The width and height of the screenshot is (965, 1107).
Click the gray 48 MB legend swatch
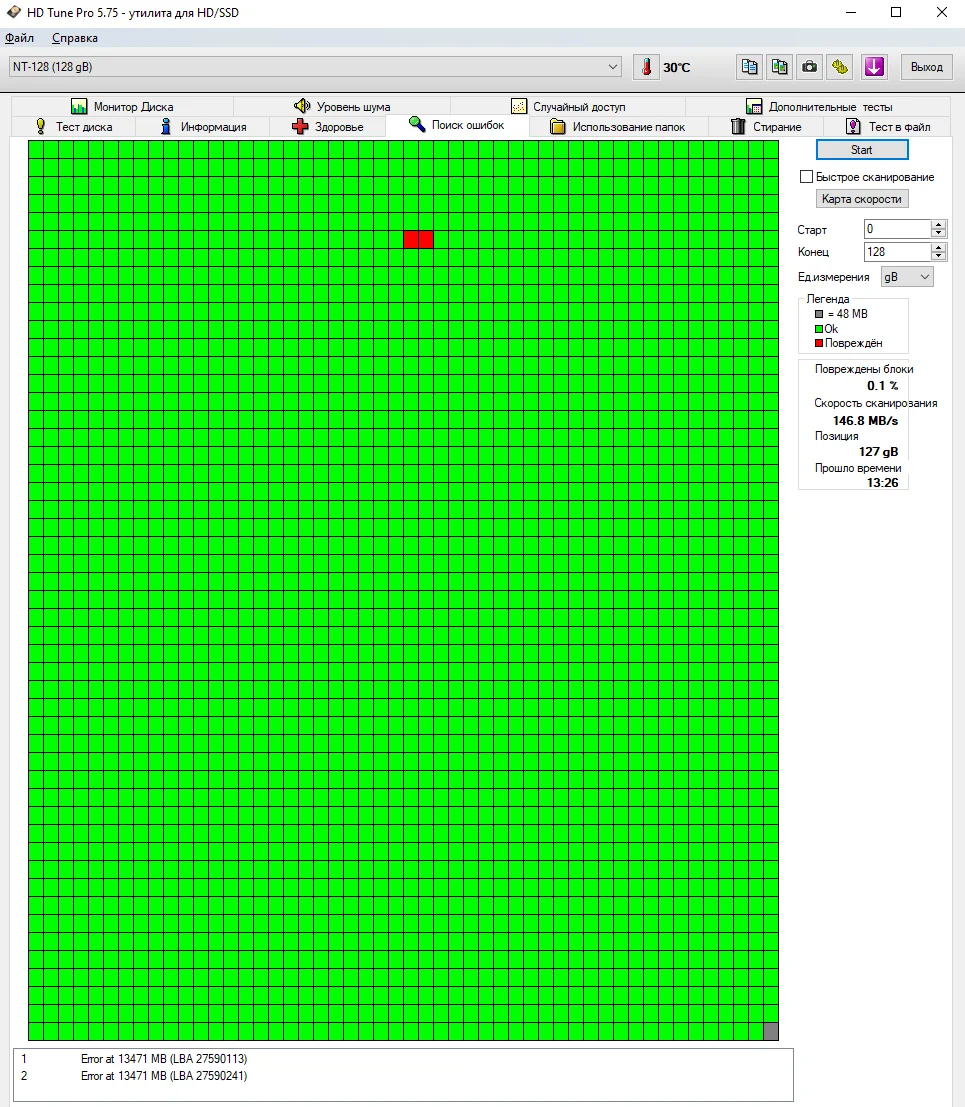[x=819, y=314]
